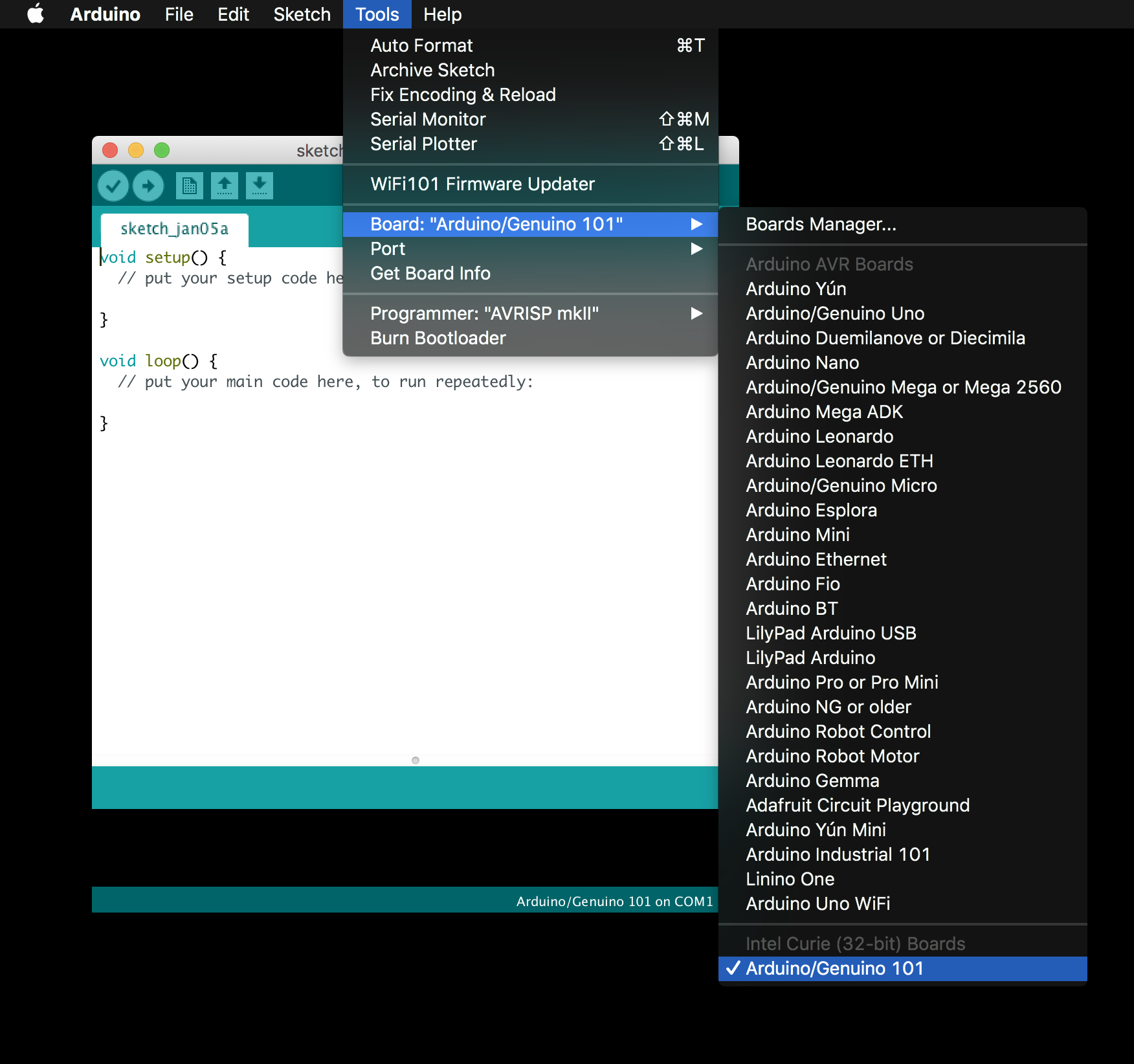Select Get Board Info
The height and width of the screenshot is (1064, 1134).
point(530,274)
